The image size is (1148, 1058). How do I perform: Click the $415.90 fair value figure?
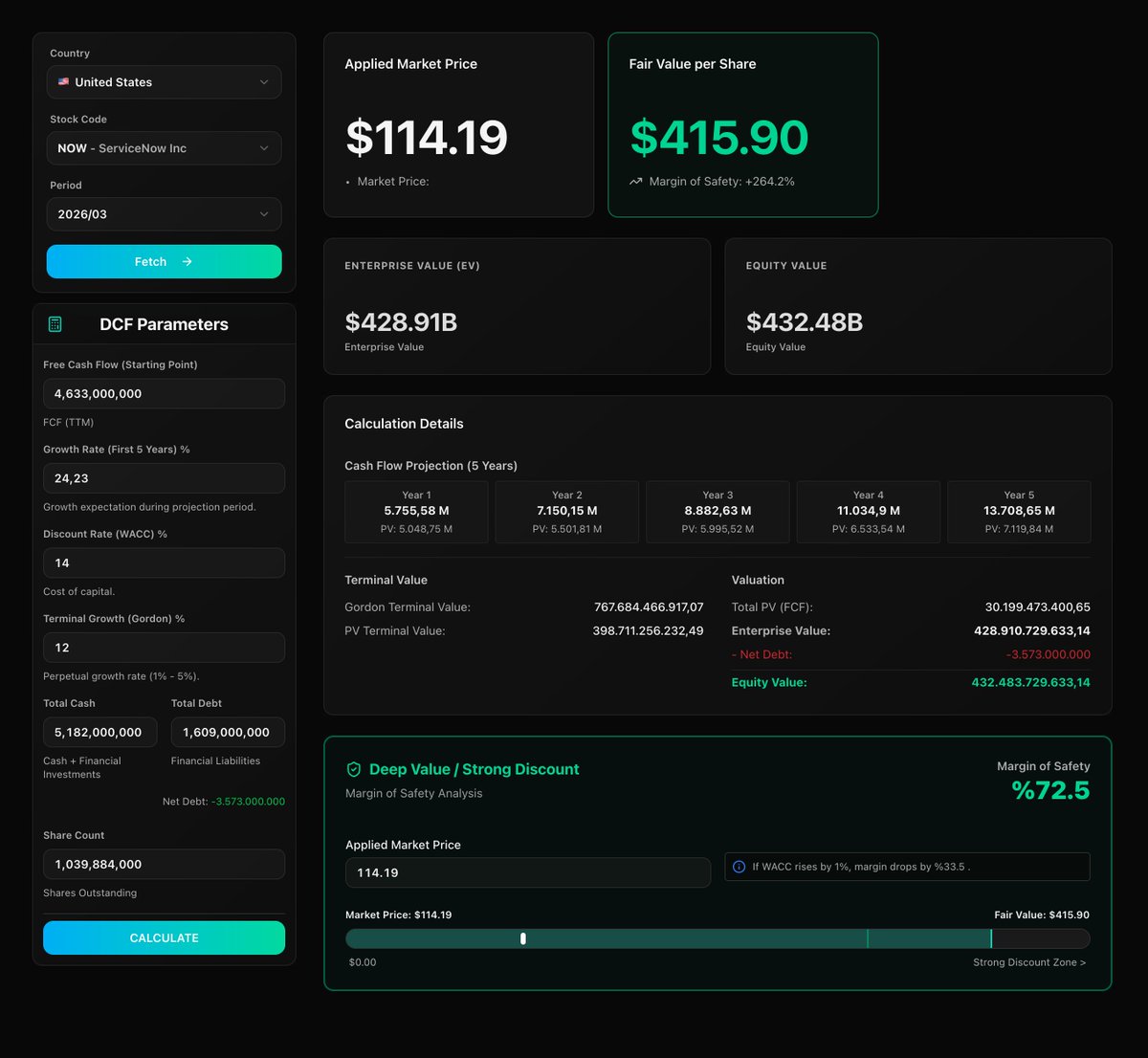point(719,138)
